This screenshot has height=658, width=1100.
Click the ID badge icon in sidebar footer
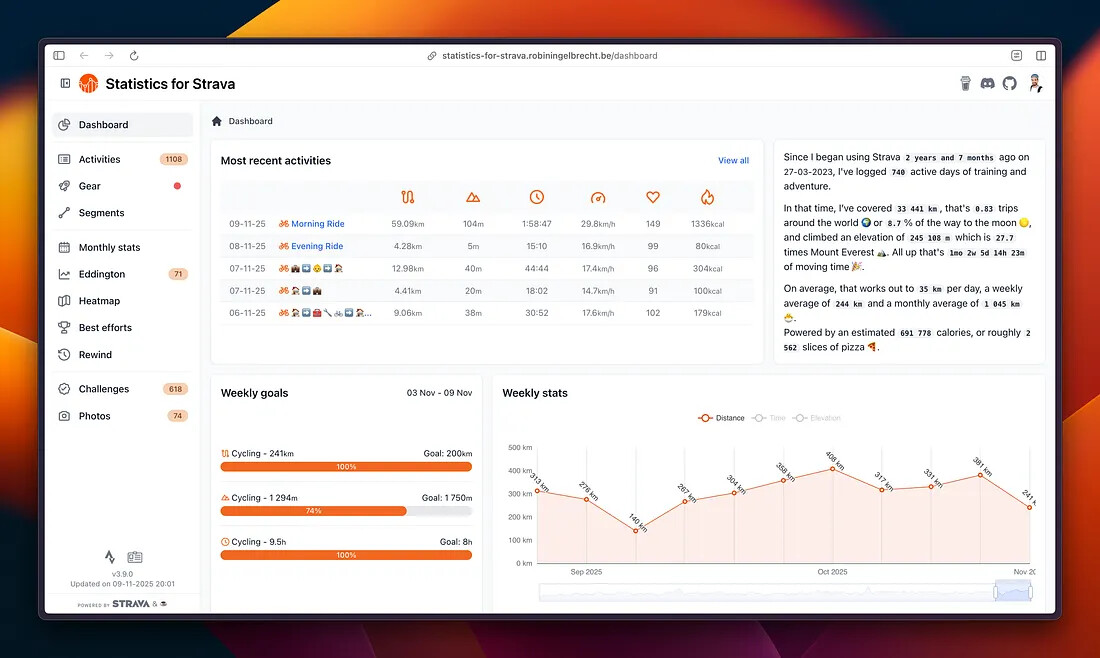pyautogui.click(x=135, y=557)
